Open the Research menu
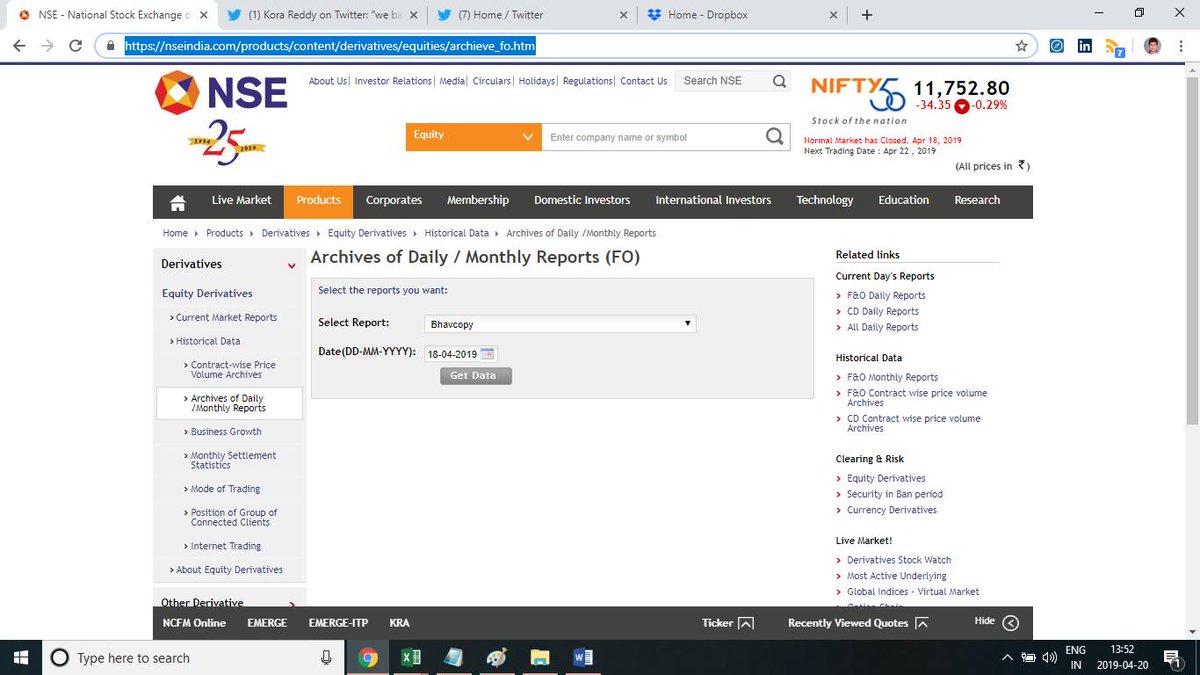Screen dimensions: 1200x675 [x=977, y=200]
